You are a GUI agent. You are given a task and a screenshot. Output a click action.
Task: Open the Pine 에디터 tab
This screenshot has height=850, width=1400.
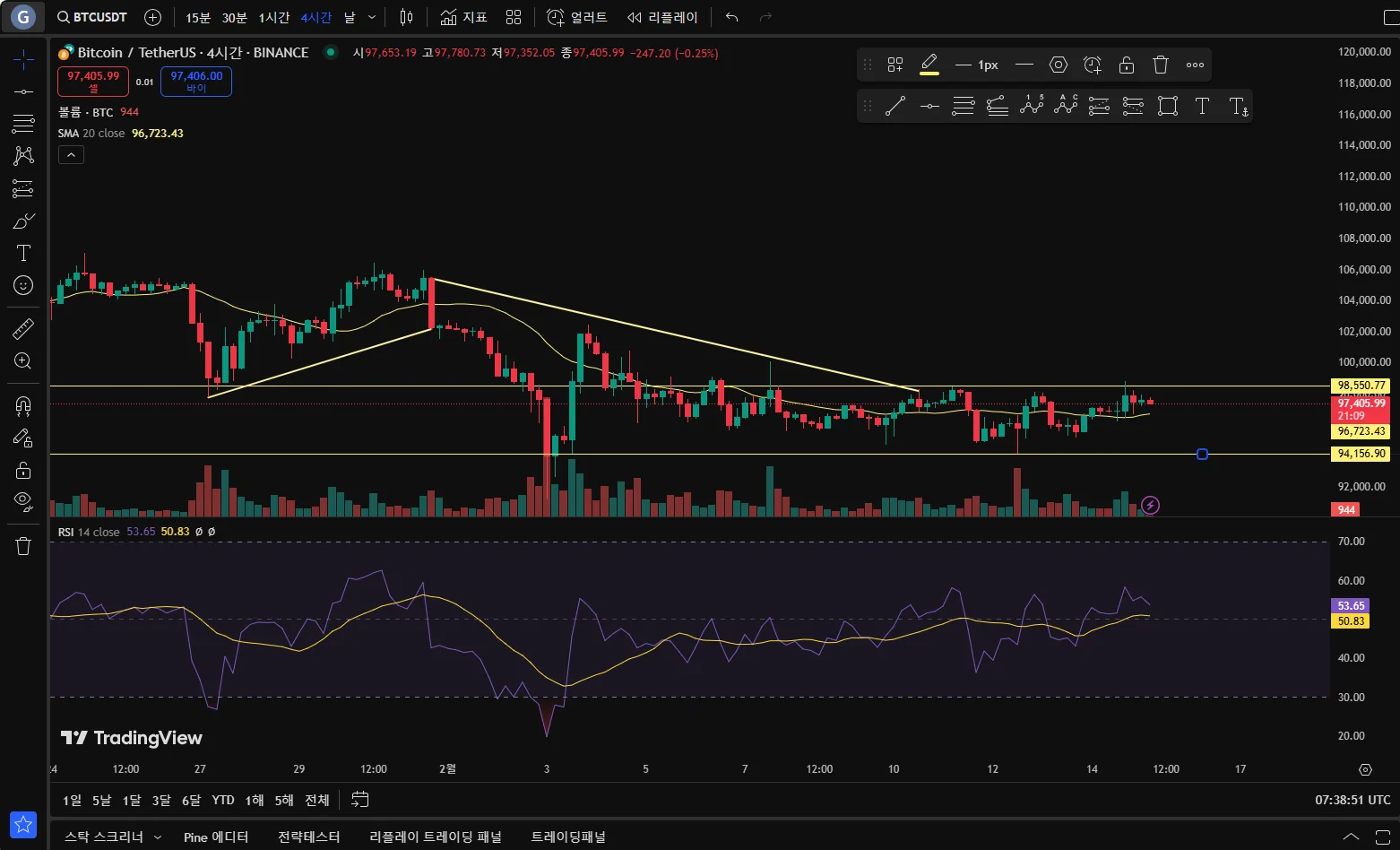point(216,837)
